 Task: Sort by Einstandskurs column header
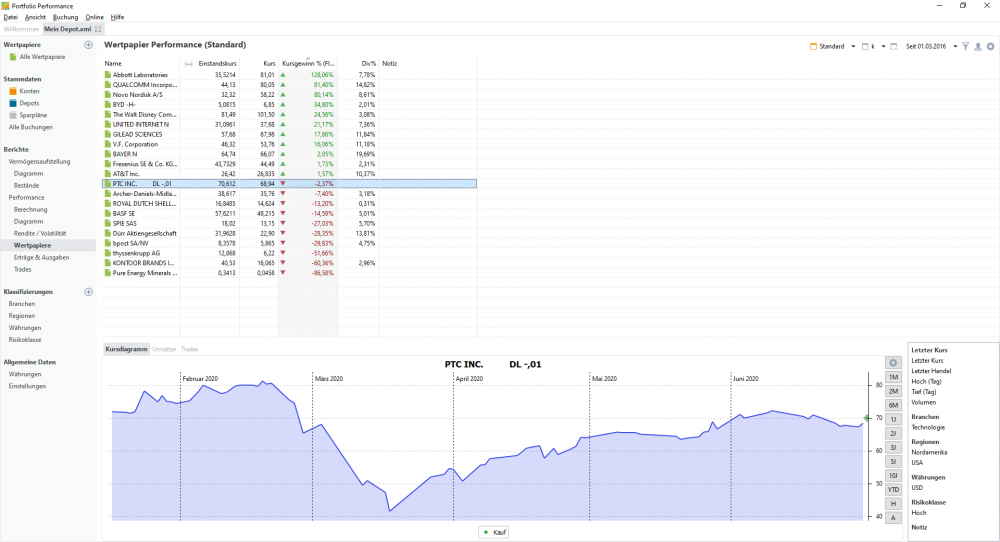pyautogui.click(x=217, y=64)
